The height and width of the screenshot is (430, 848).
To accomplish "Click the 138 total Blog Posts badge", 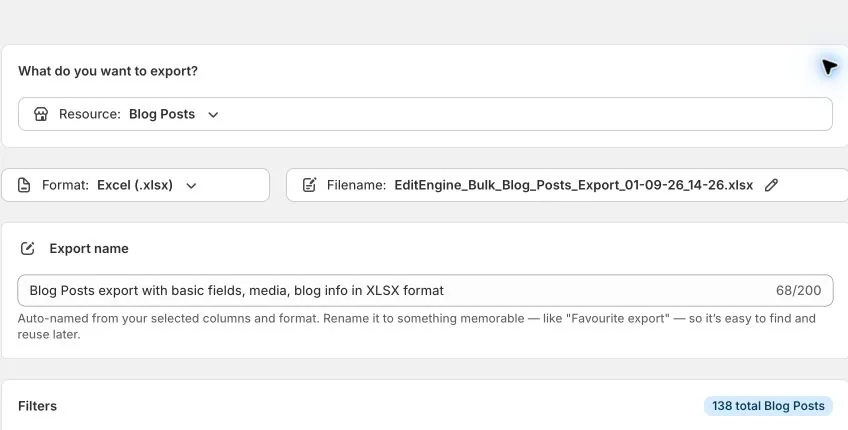I will [768, 406].
